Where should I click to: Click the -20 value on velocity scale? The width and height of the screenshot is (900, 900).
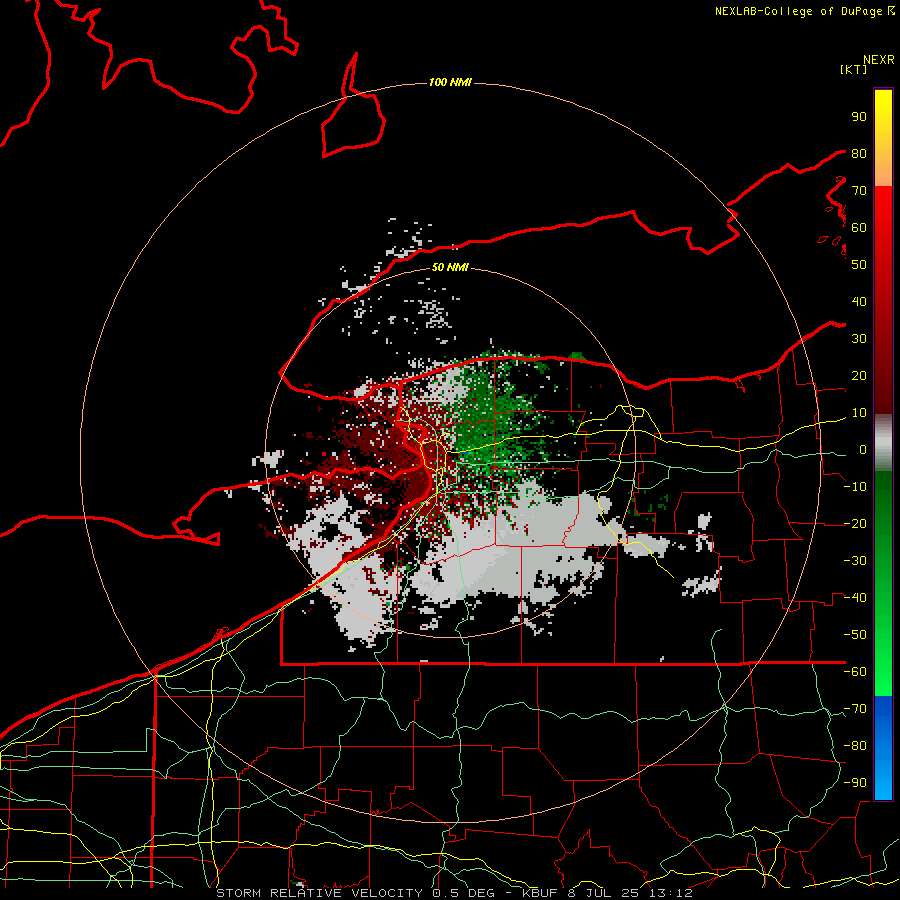(x=855, y=524)
